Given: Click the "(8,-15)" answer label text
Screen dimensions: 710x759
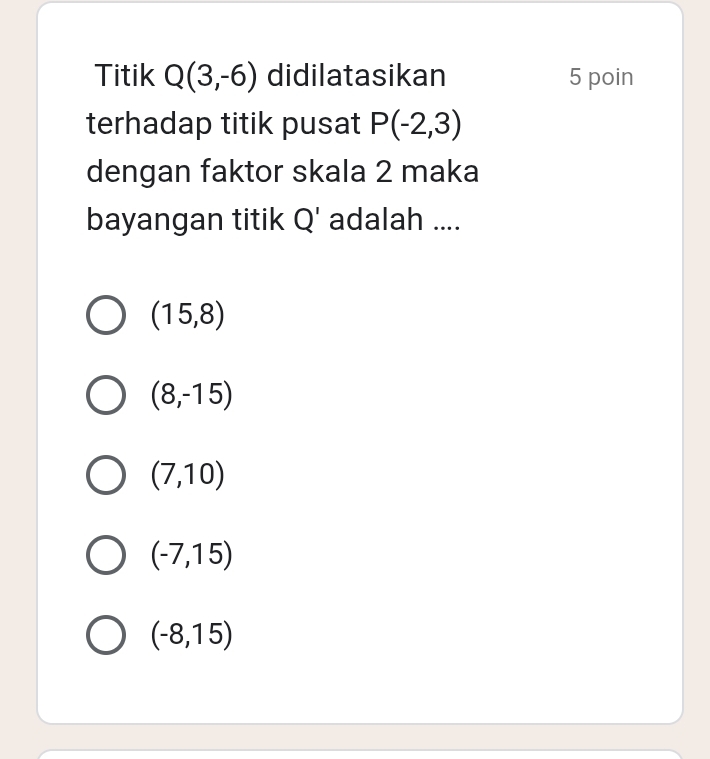Looking at the screenshot, I should (191, 396).
